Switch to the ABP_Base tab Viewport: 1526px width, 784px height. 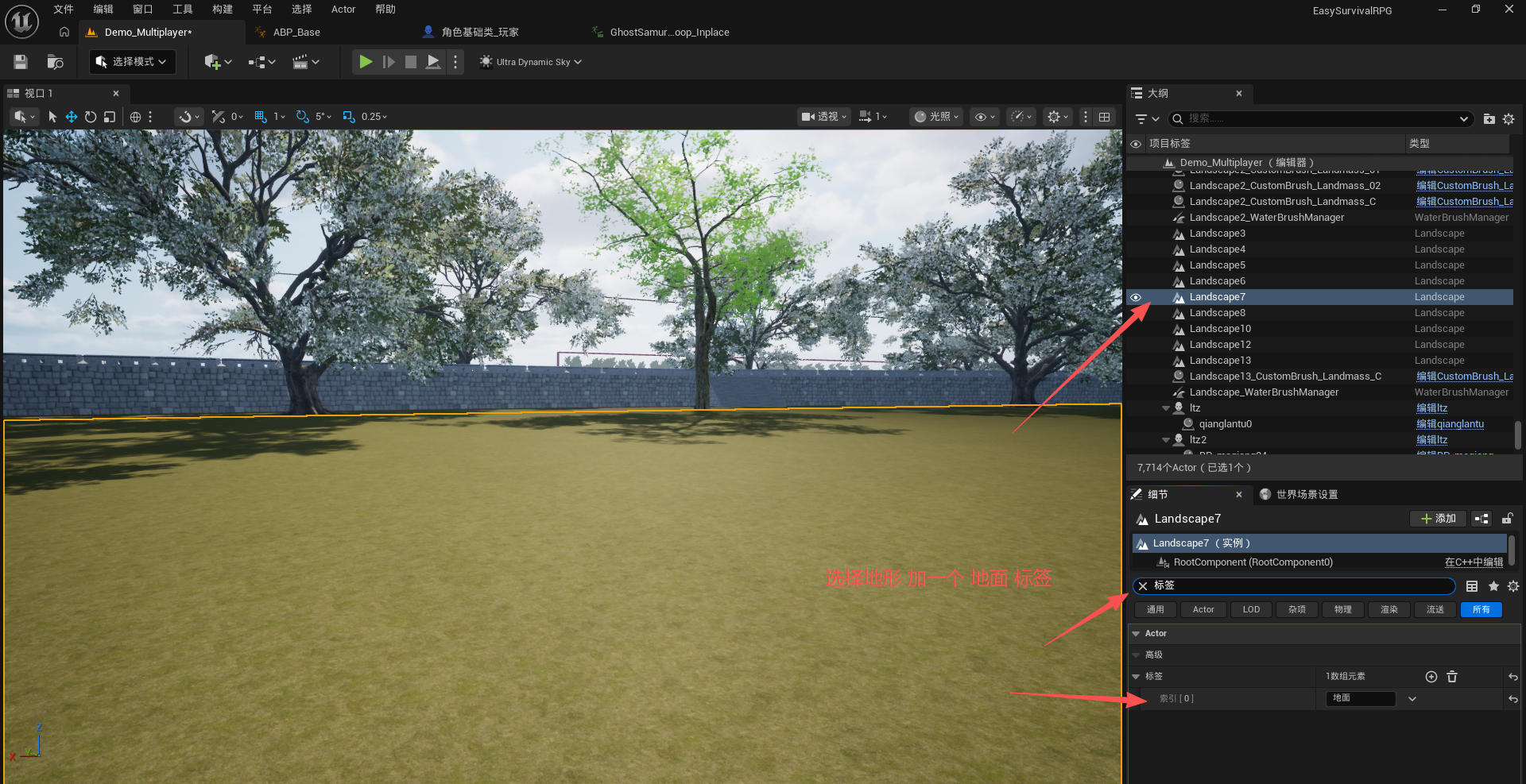point(296,33)
